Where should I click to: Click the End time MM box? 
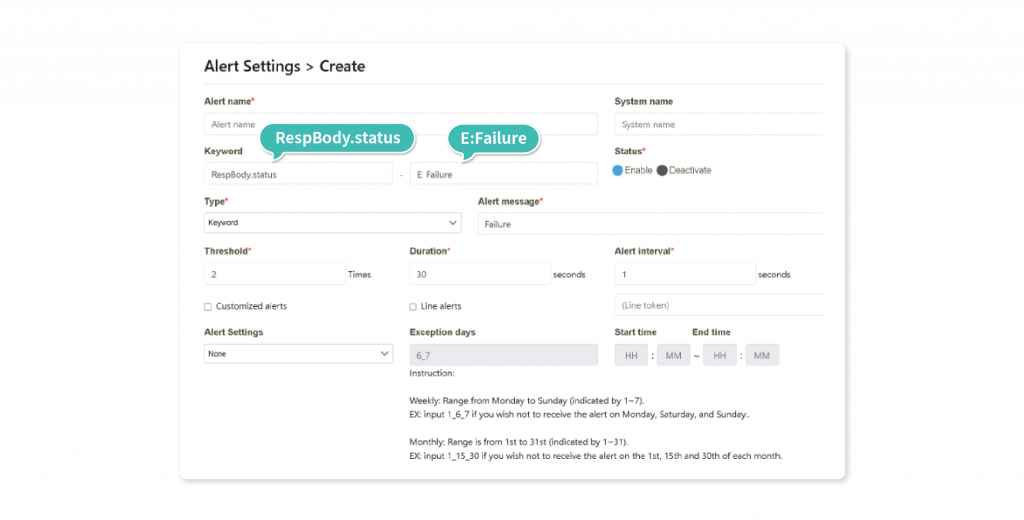[761, 355]
